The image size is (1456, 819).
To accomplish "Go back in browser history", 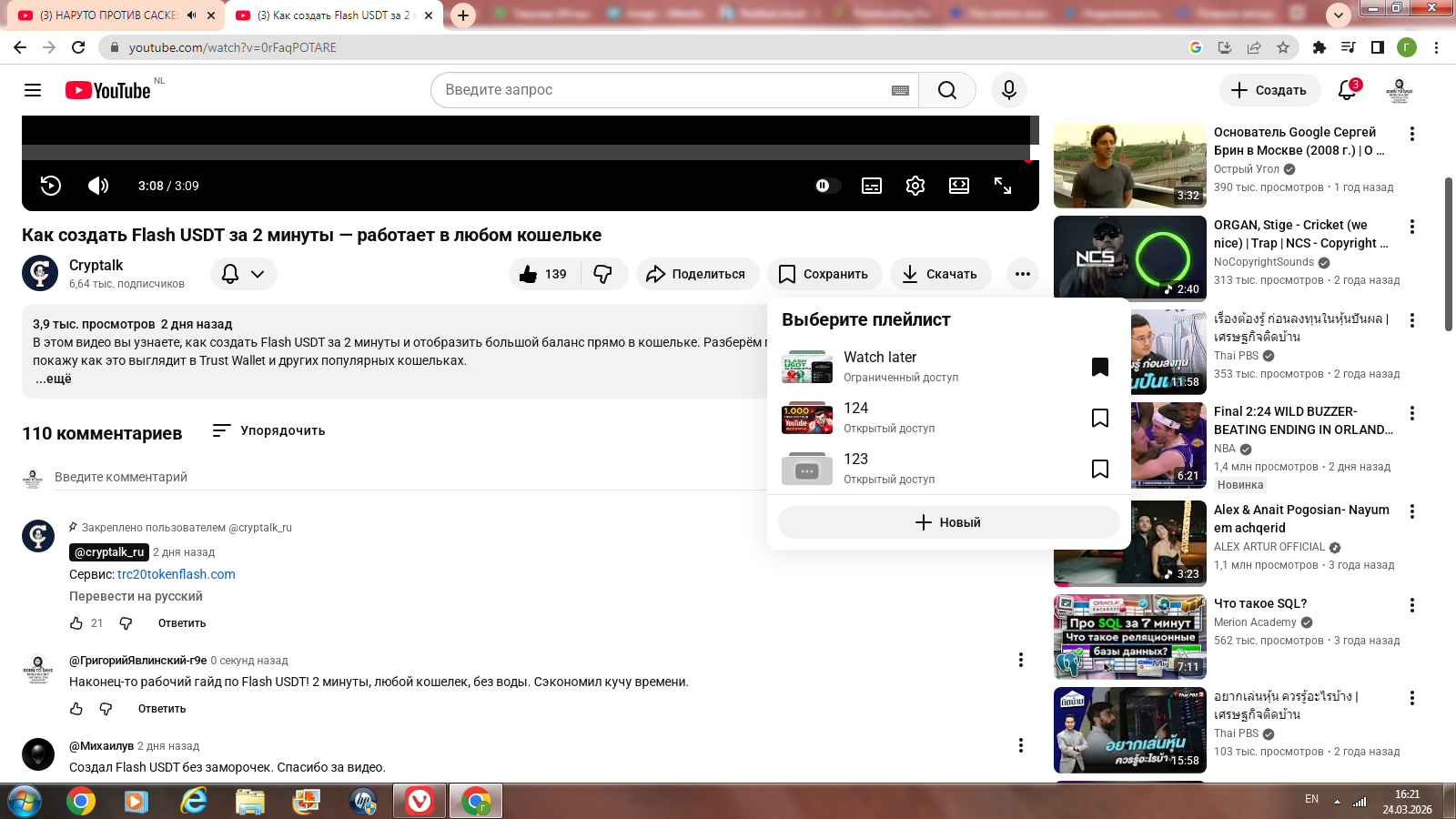I will 20,47.
